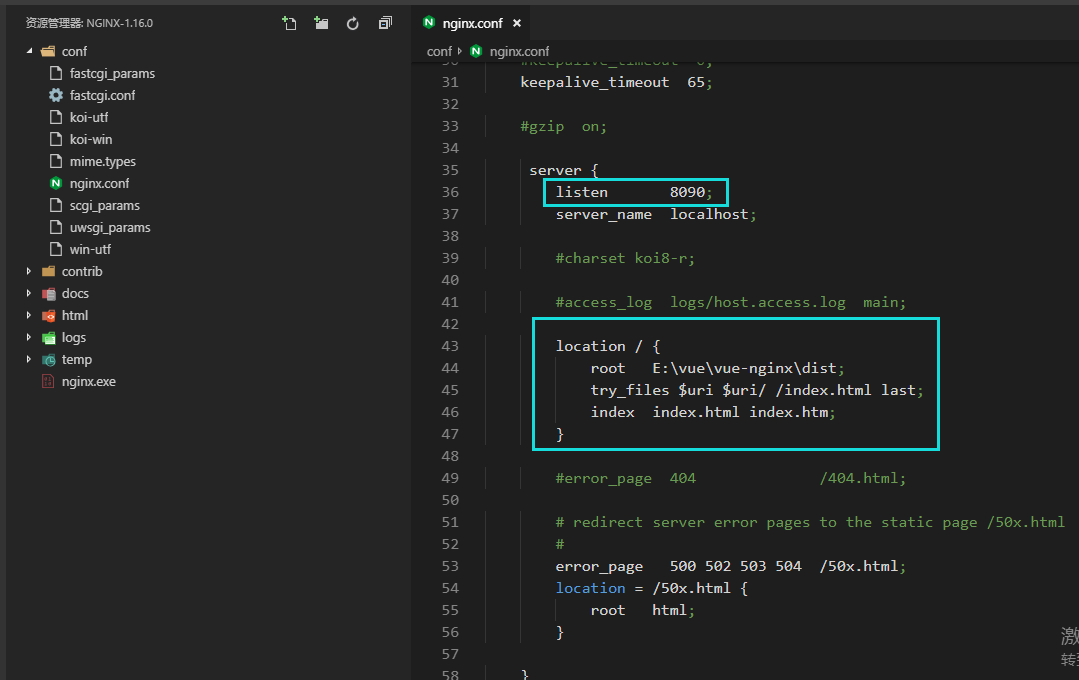Click the port value 8090

687,192
